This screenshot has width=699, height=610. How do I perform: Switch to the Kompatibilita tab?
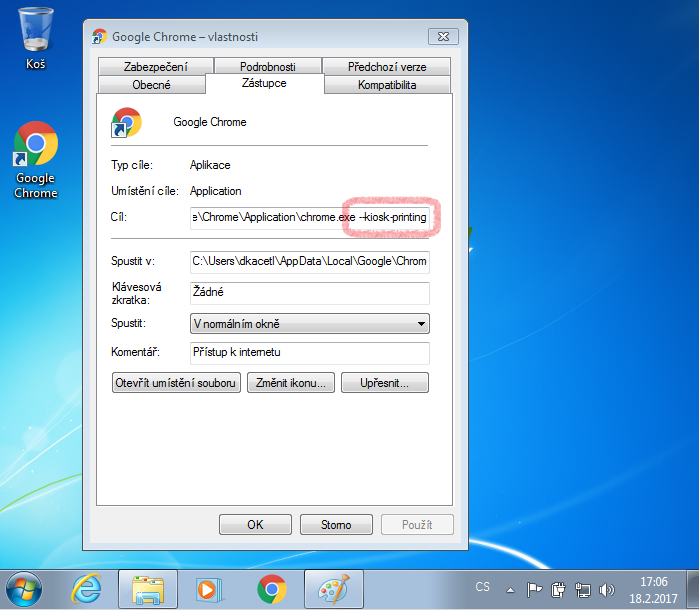[387, 85]
